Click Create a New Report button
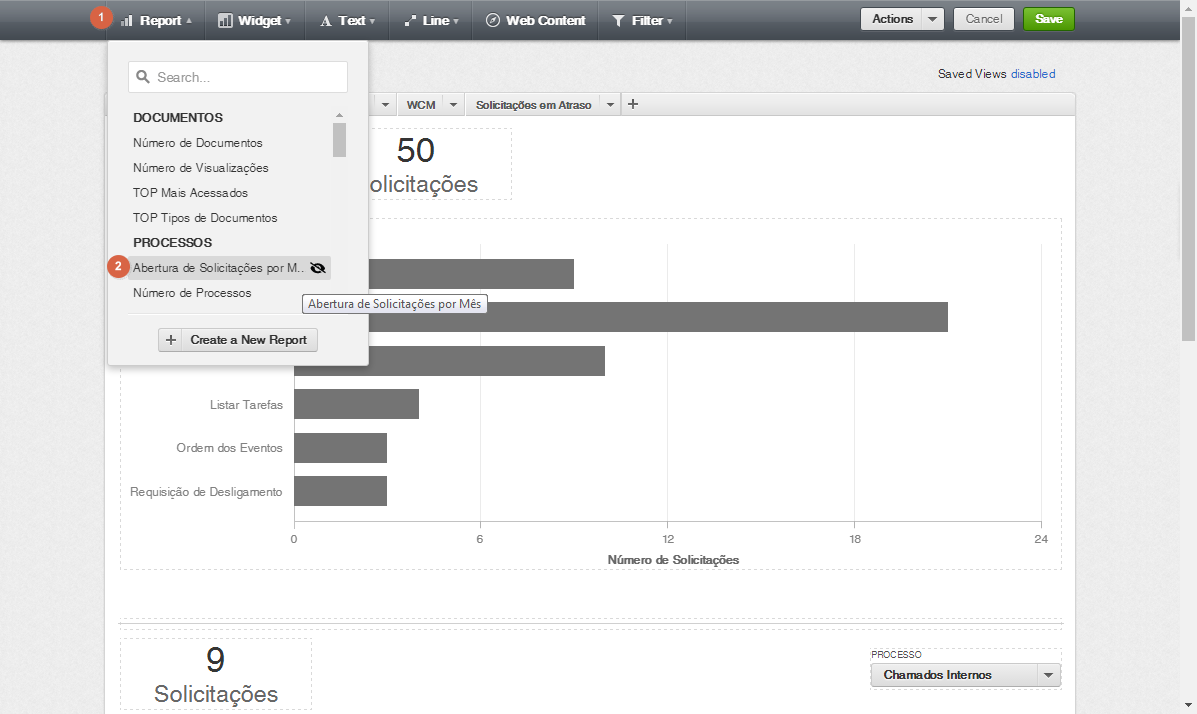Image resolution: width=1197 pixels, height=714 pixels. click(237, 340)
